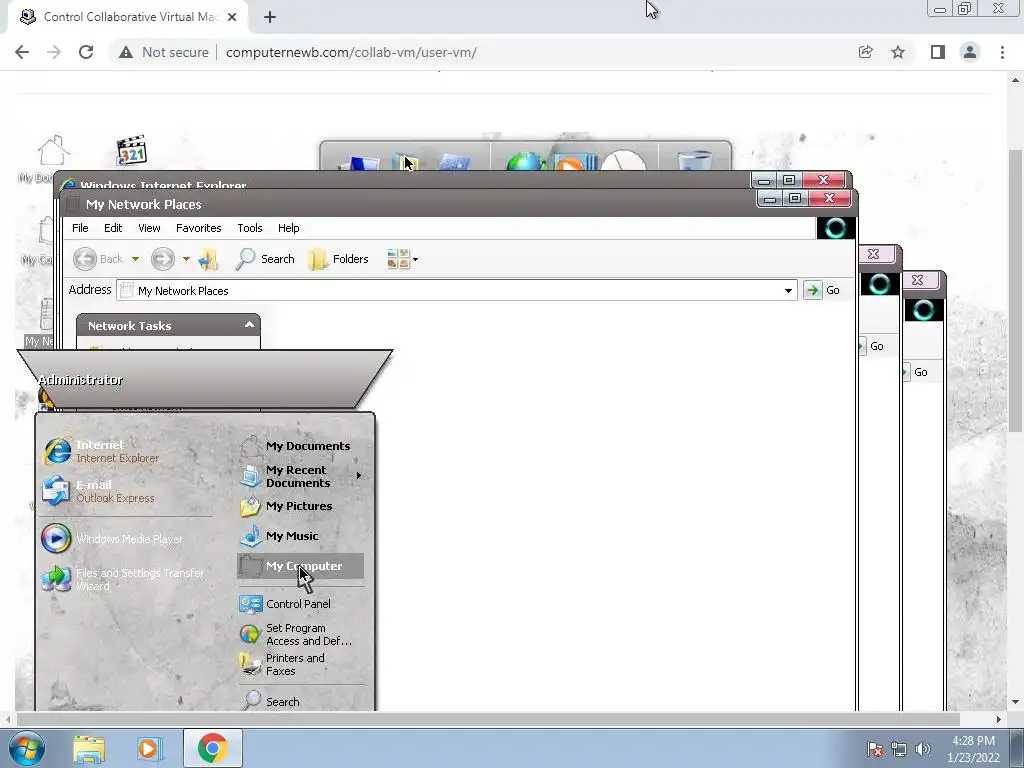This screenshot has width=1024, height=768.
Task: Open My Music from the start menu
Action: coord(279,536)
